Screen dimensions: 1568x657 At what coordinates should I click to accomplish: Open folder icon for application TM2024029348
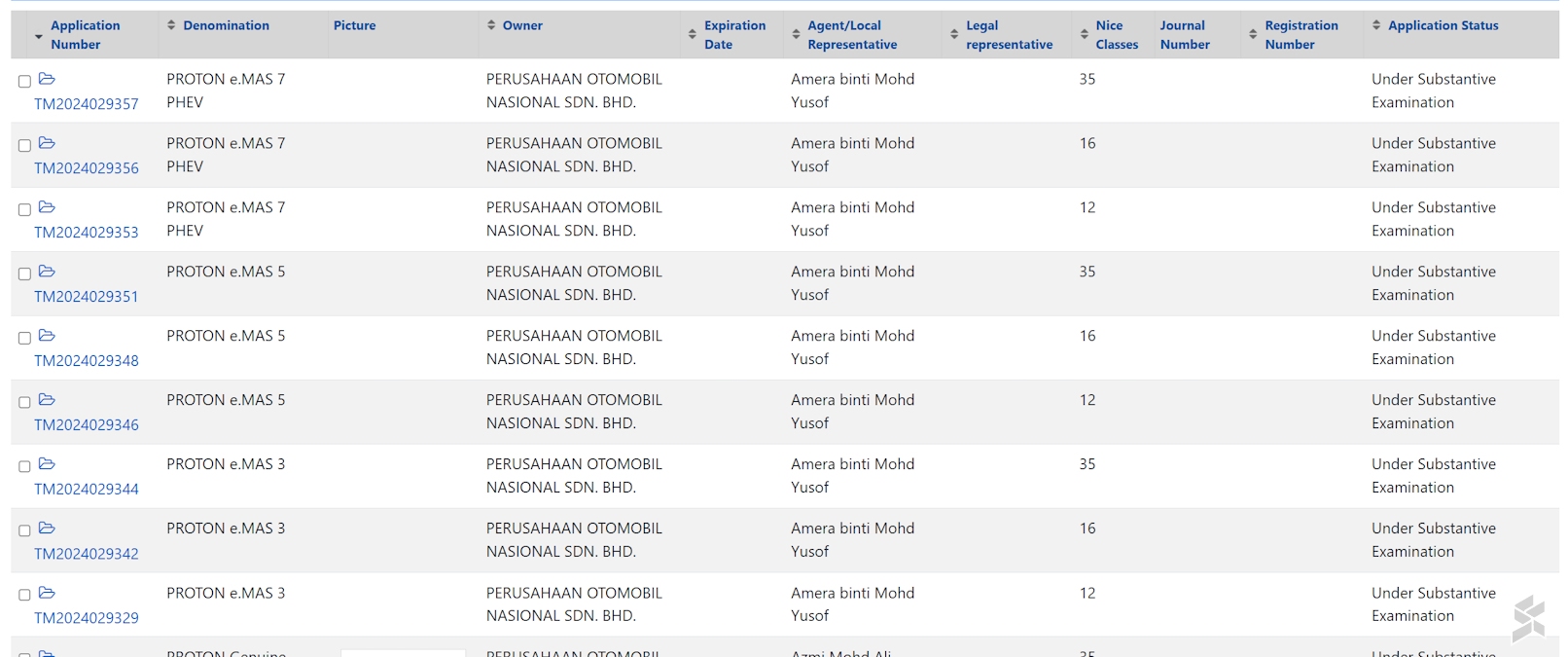tap(47, 336)
